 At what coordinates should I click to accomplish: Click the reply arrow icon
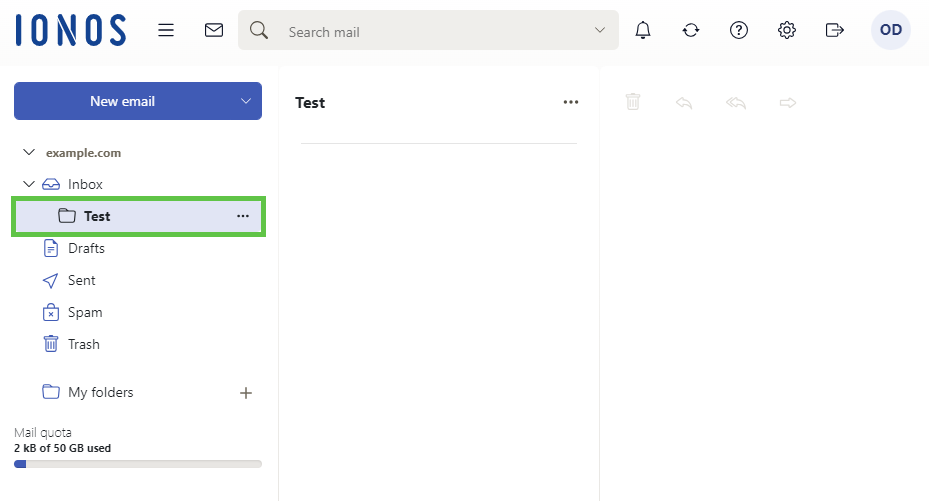coord(684,102)
